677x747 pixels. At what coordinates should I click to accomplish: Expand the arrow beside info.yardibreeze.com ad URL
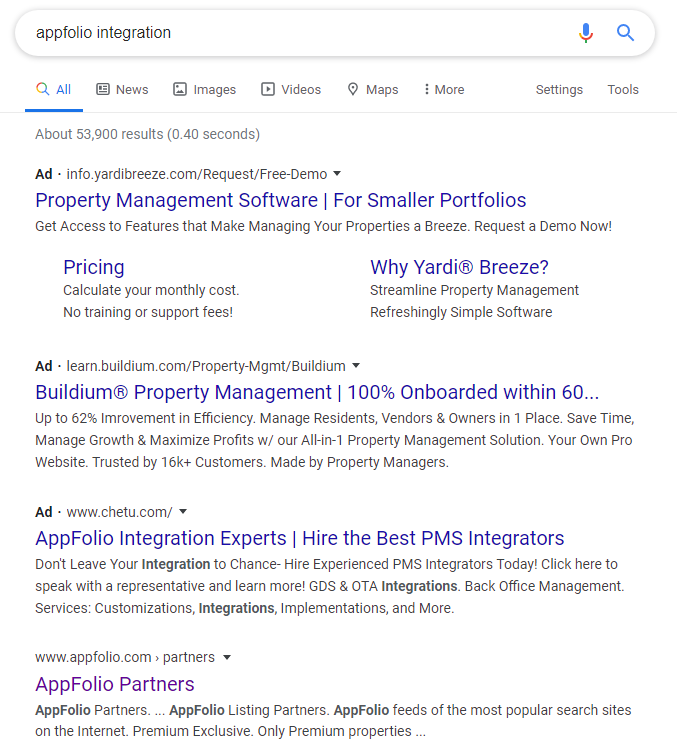coord(337,174)
